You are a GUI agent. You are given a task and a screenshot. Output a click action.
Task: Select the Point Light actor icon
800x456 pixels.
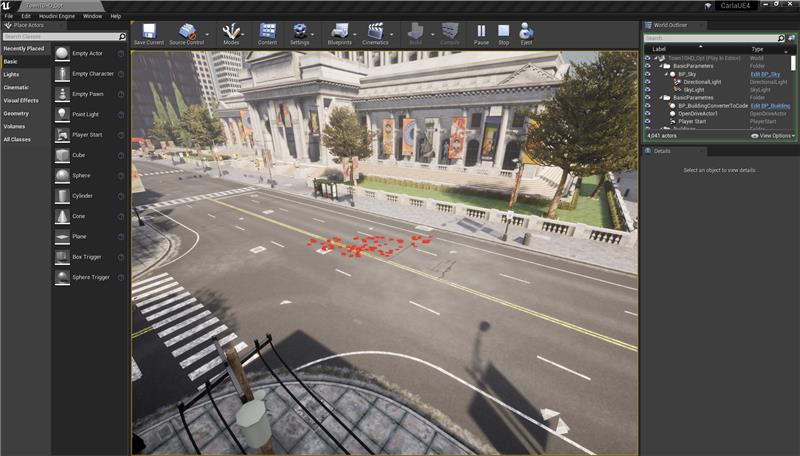tap(63, 114)
